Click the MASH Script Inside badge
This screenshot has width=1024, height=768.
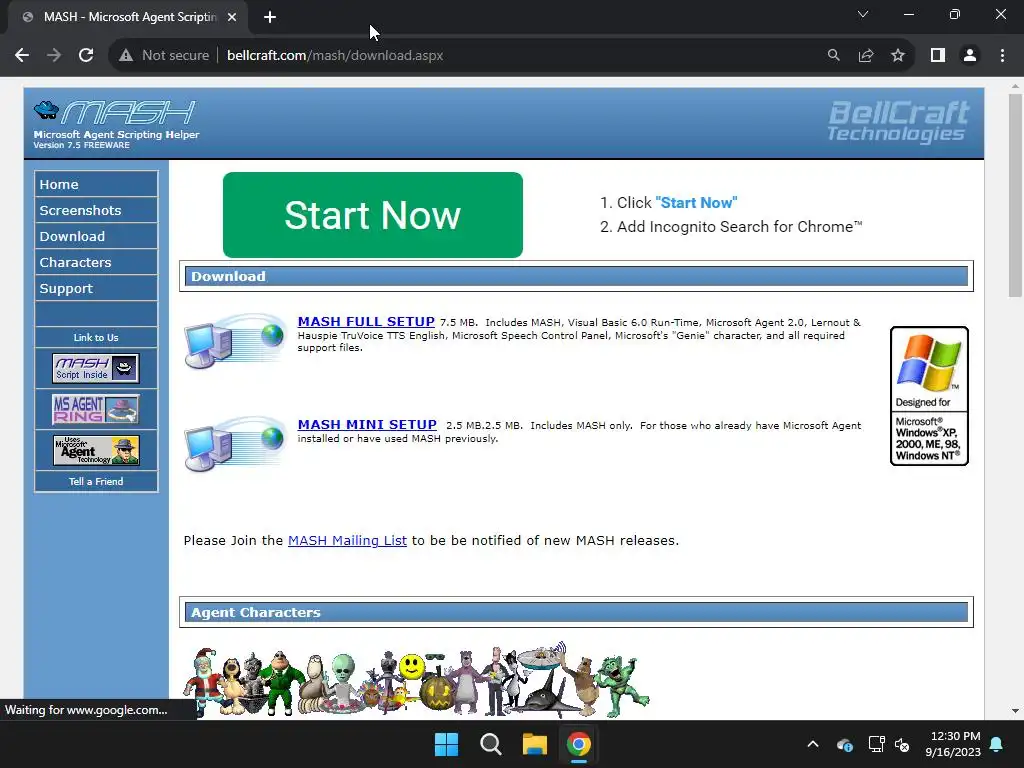tap(96, 368)
